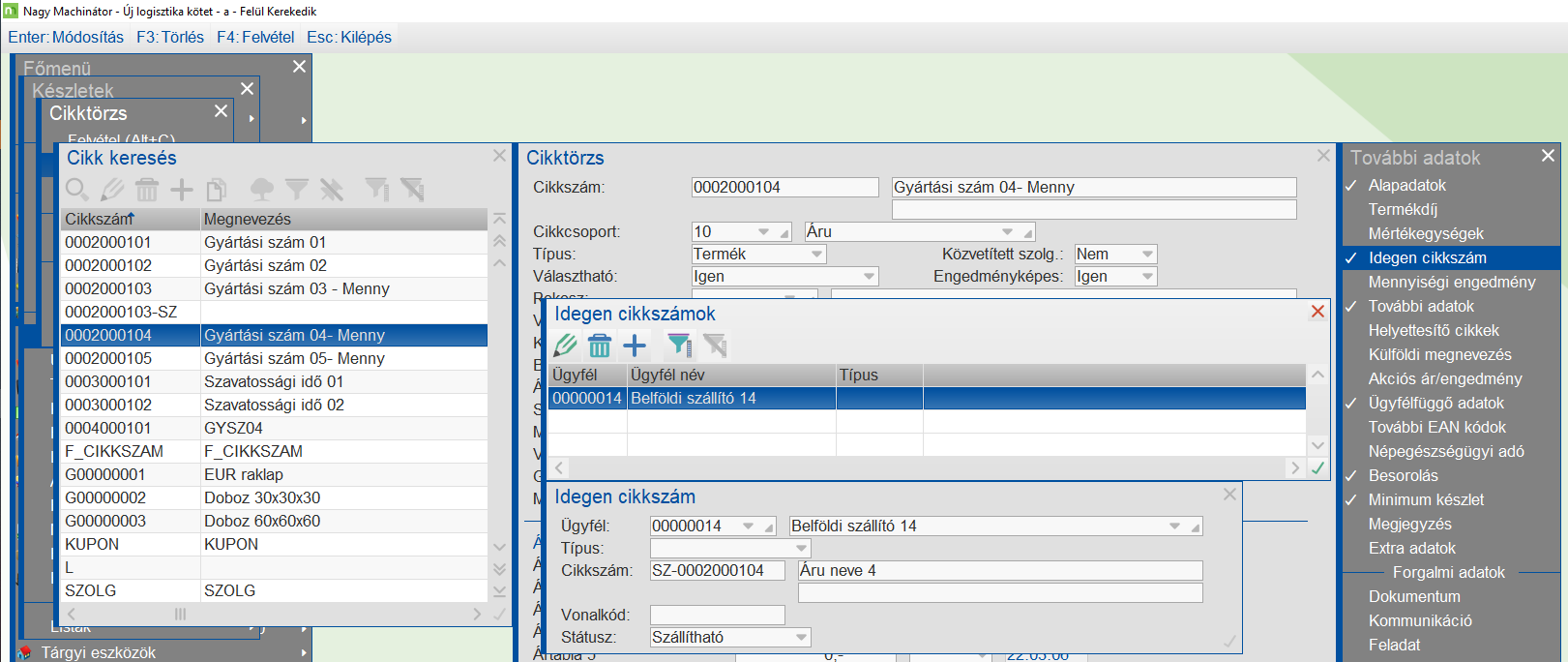Click the tree icon in Cikk keresés toolbar
The height and width of the screenshot is (662, 1568).
pyautogui.click(x=262, y=189)
